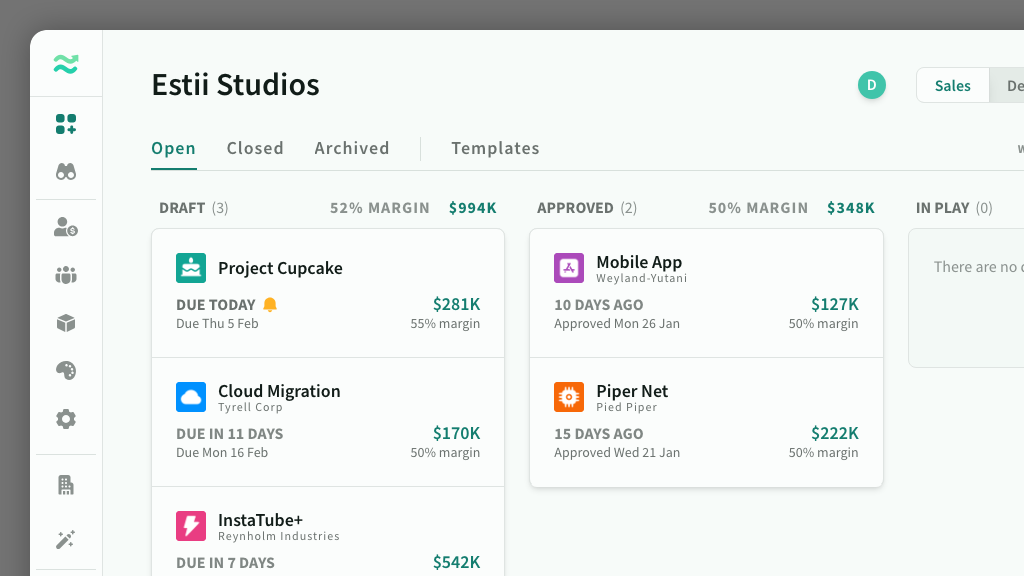Click the Estii wave logo
Screen dimensions: 1024x576
pyautogui.click(x=66, y=65)
